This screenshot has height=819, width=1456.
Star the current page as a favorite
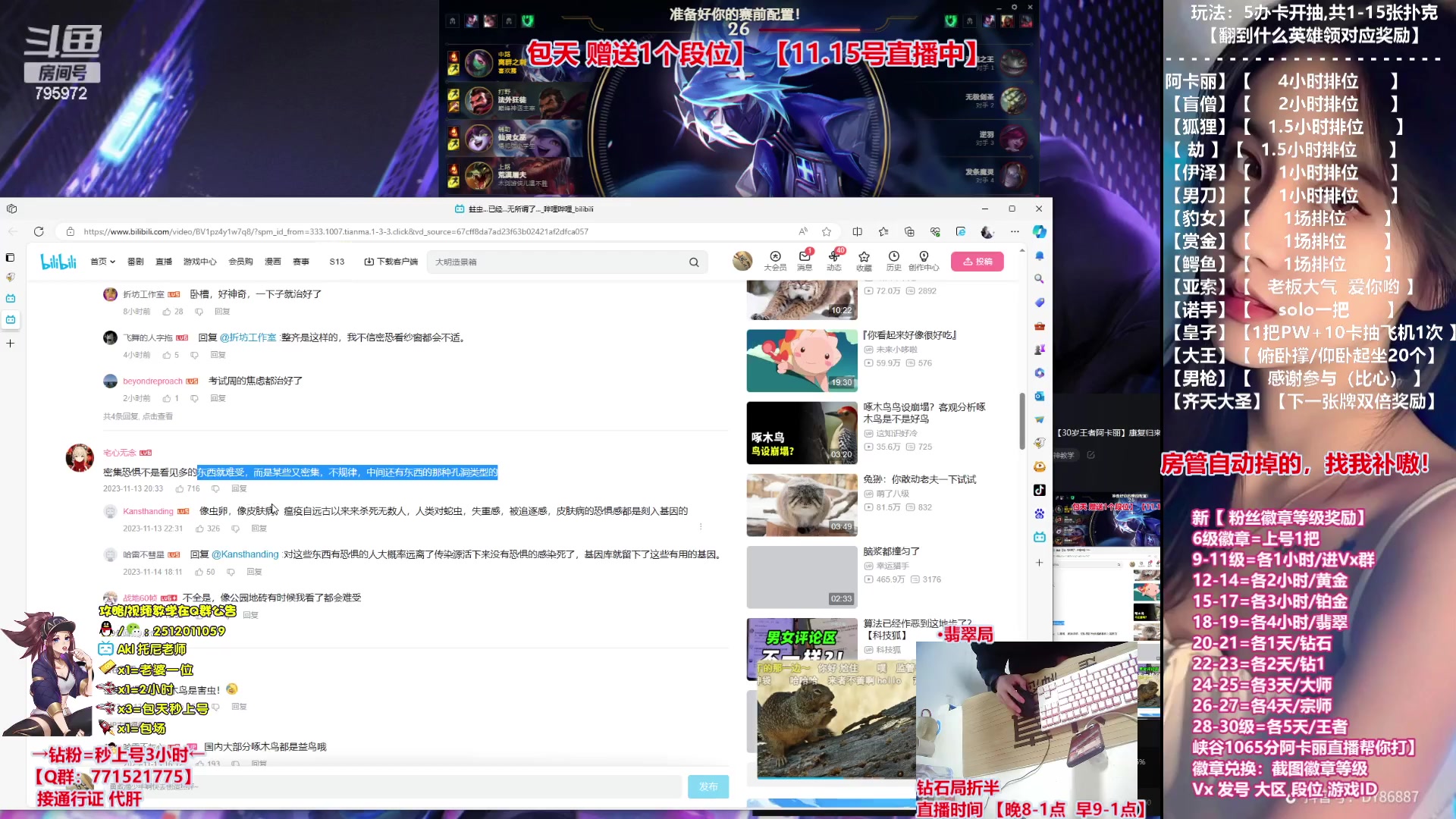pos(827,231)
